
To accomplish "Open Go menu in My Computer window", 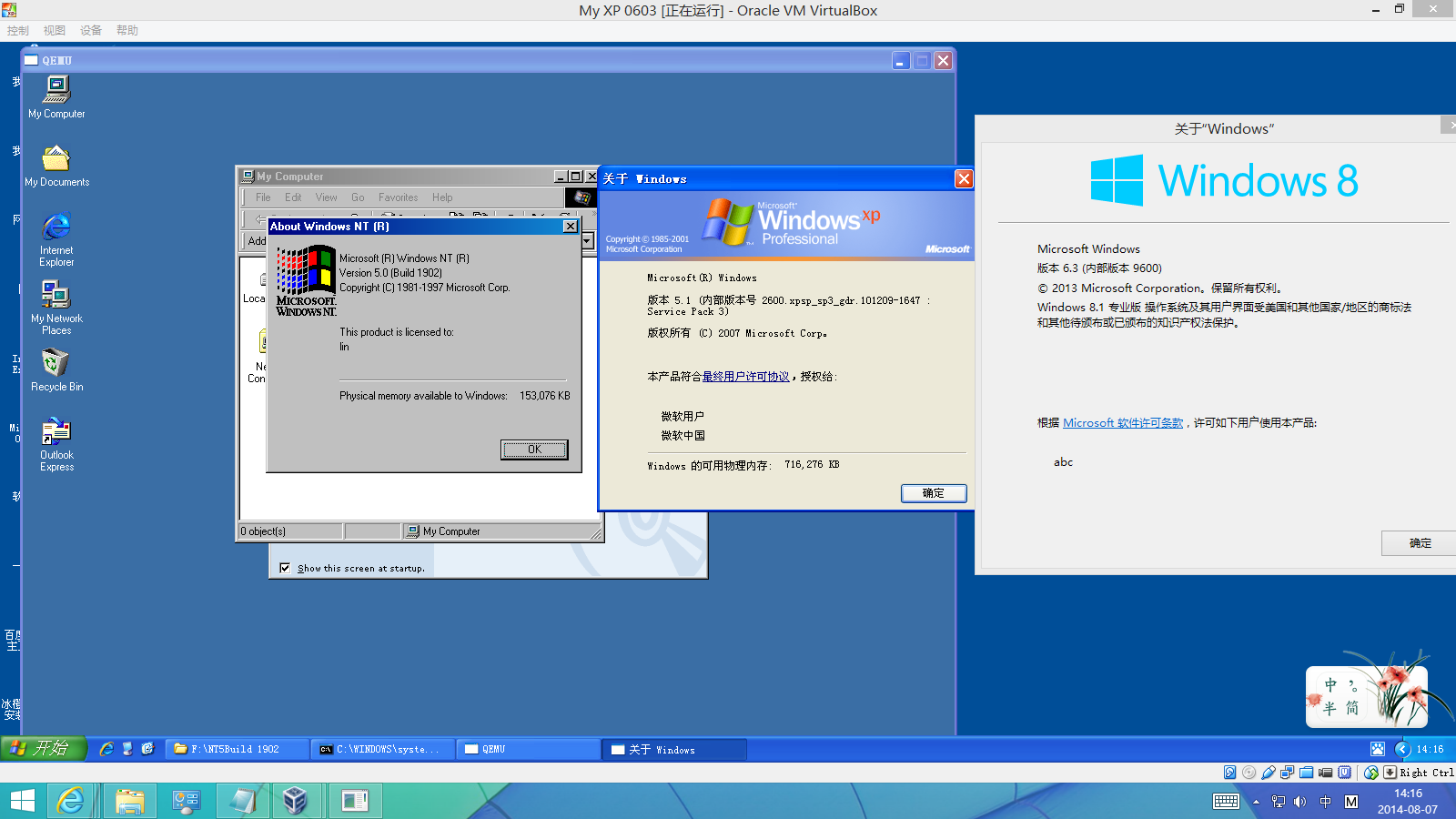I will pyautogui.click(x=358, y=197).
